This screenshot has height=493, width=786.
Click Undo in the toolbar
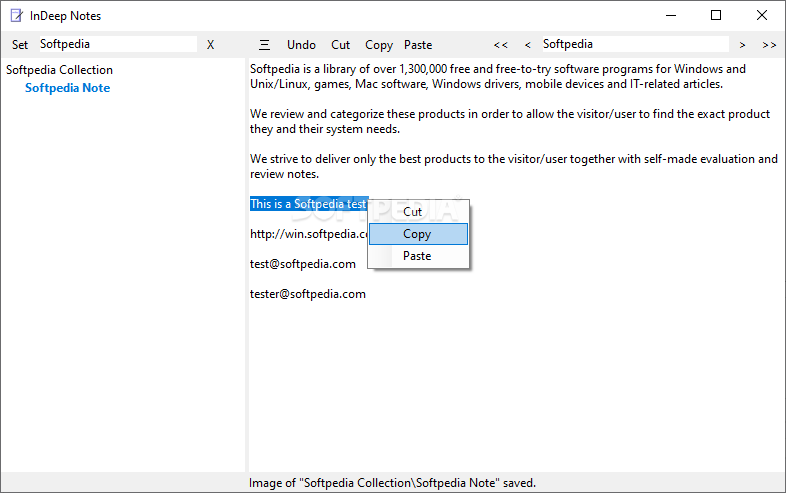pyautogui.click(x=301, y=45)
